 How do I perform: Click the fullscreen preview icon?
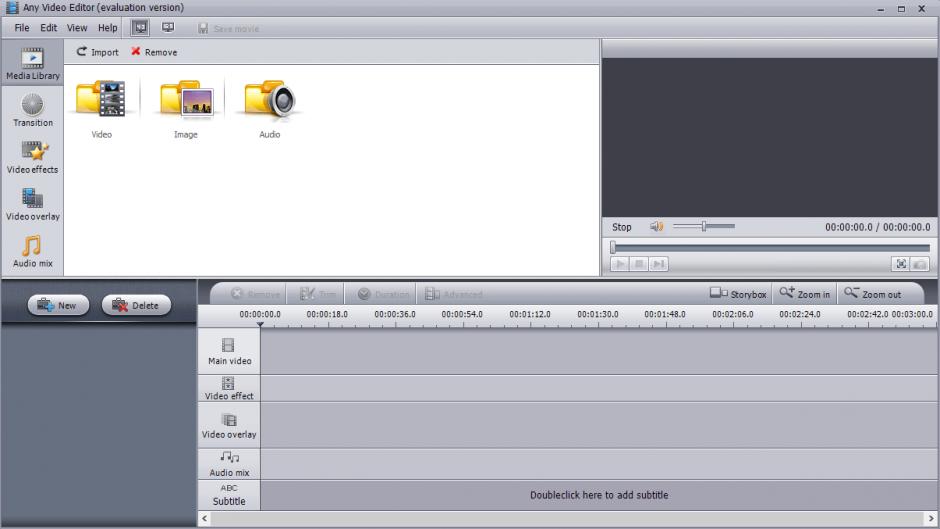coord(901,264)
